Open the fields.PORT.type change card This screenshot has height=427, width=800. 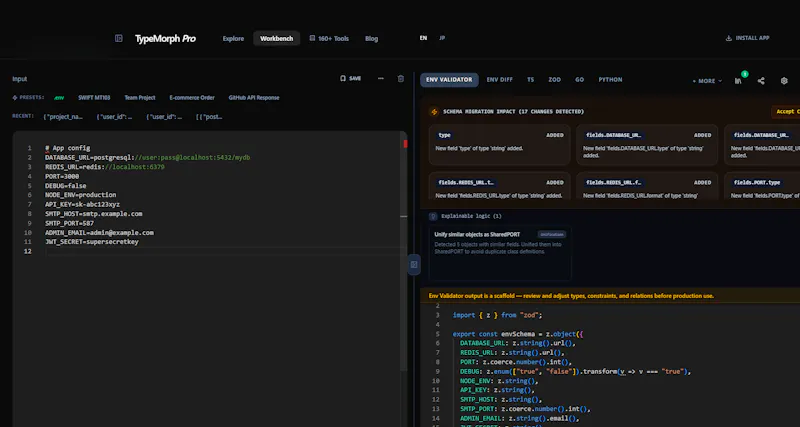pos(762,186)
